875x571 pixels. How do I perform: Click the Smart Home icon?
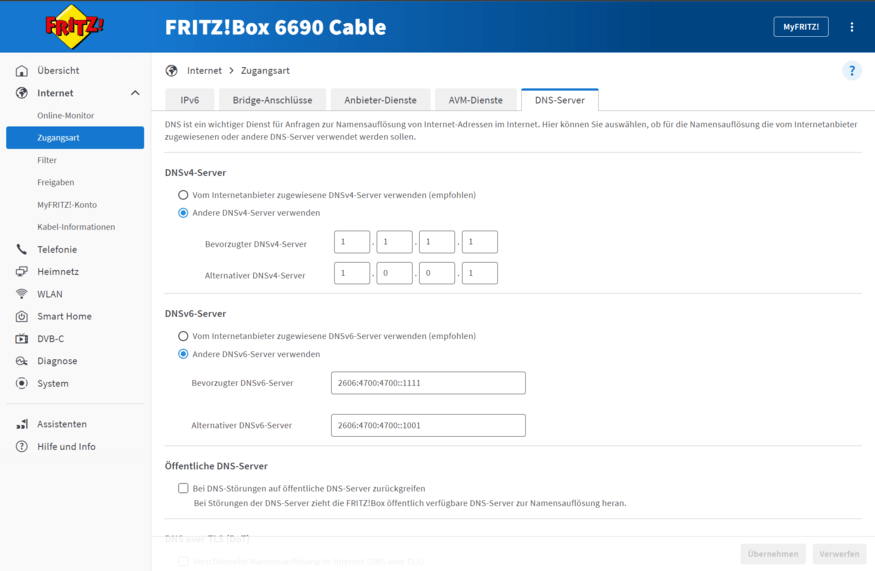click(22, 316)
